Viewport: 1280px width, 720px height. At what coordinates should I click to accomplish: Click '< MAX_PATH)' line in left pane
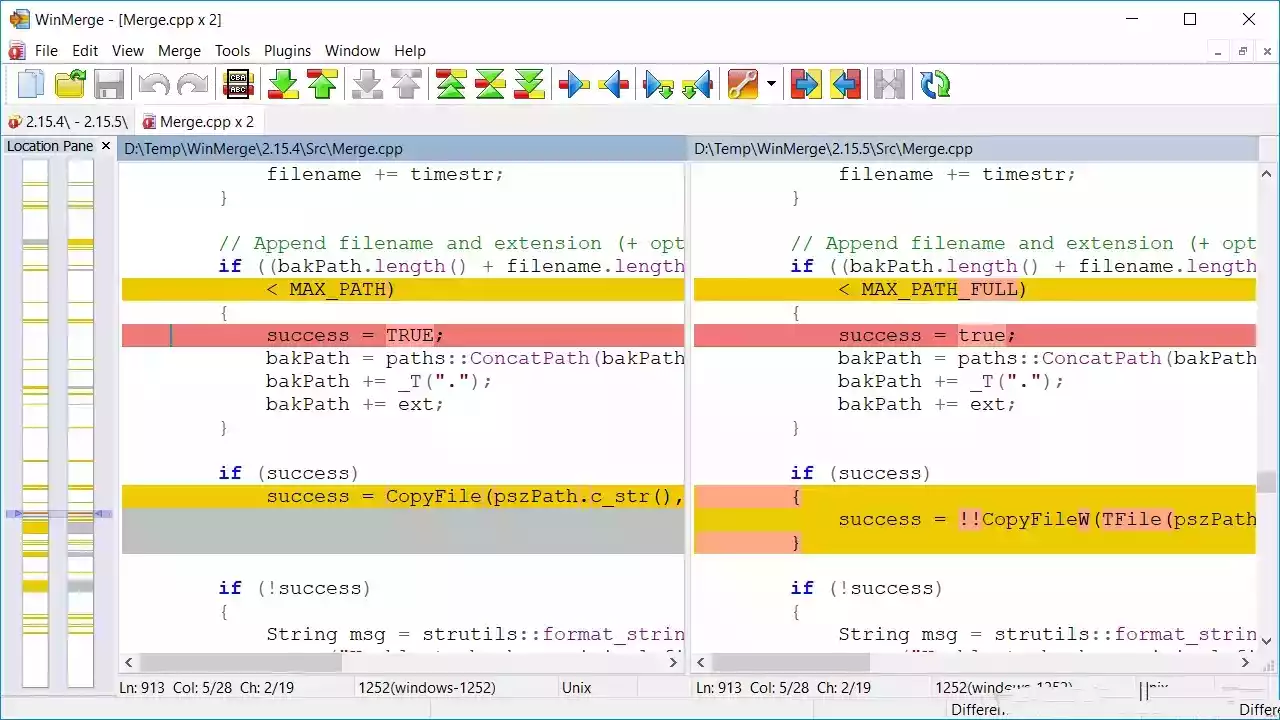[403, 289]
